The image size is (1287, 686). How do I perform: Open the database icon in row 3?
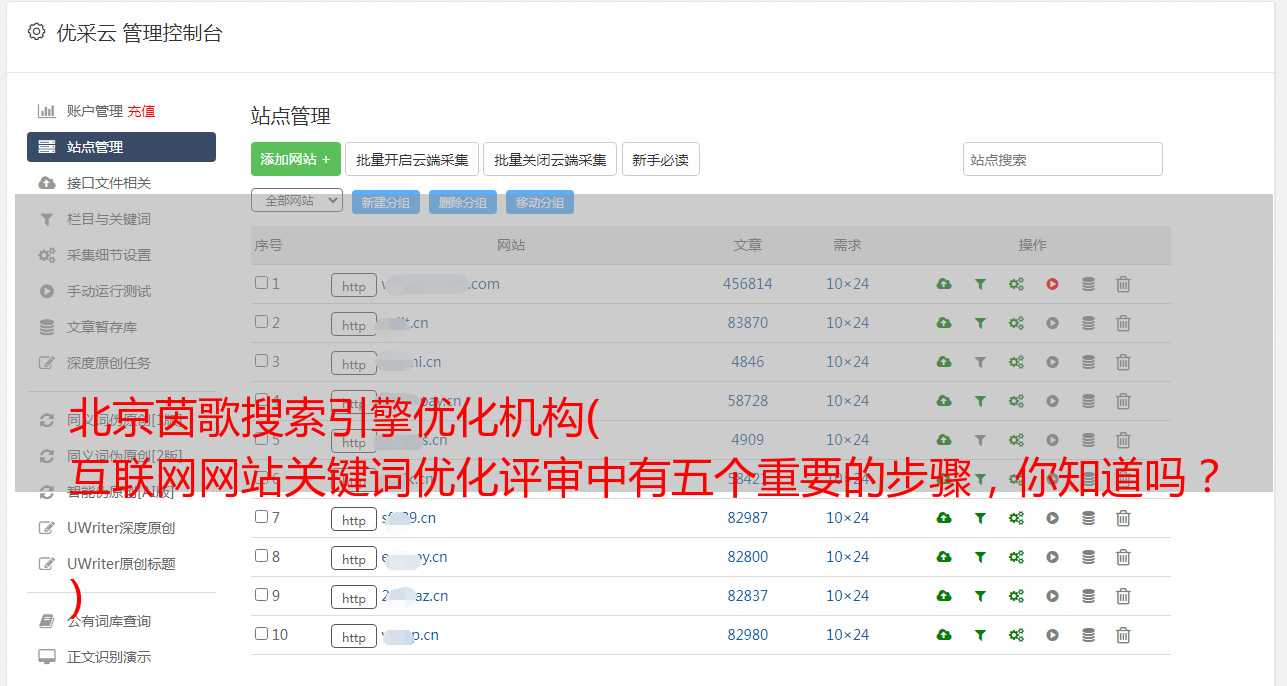pyautogui.click(x=1088, y=362)
